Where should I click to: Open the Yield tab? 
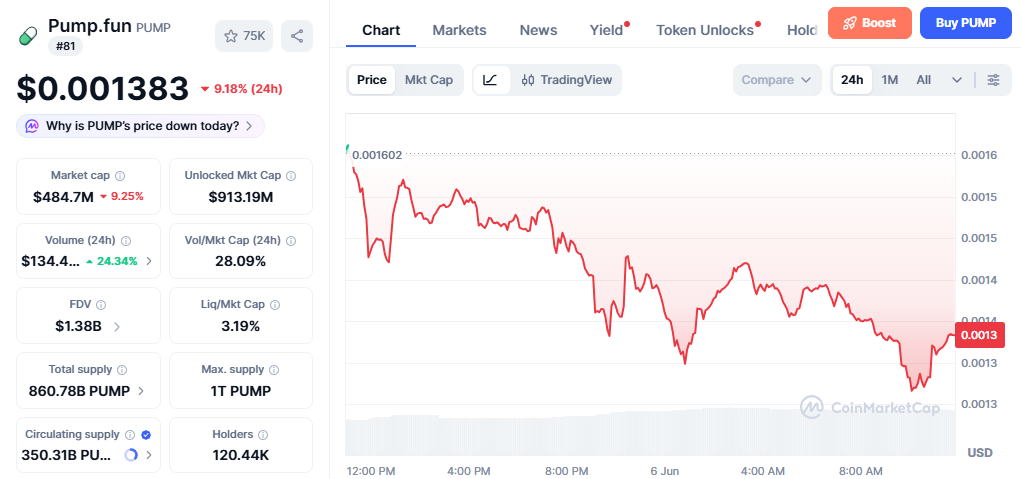607,30
